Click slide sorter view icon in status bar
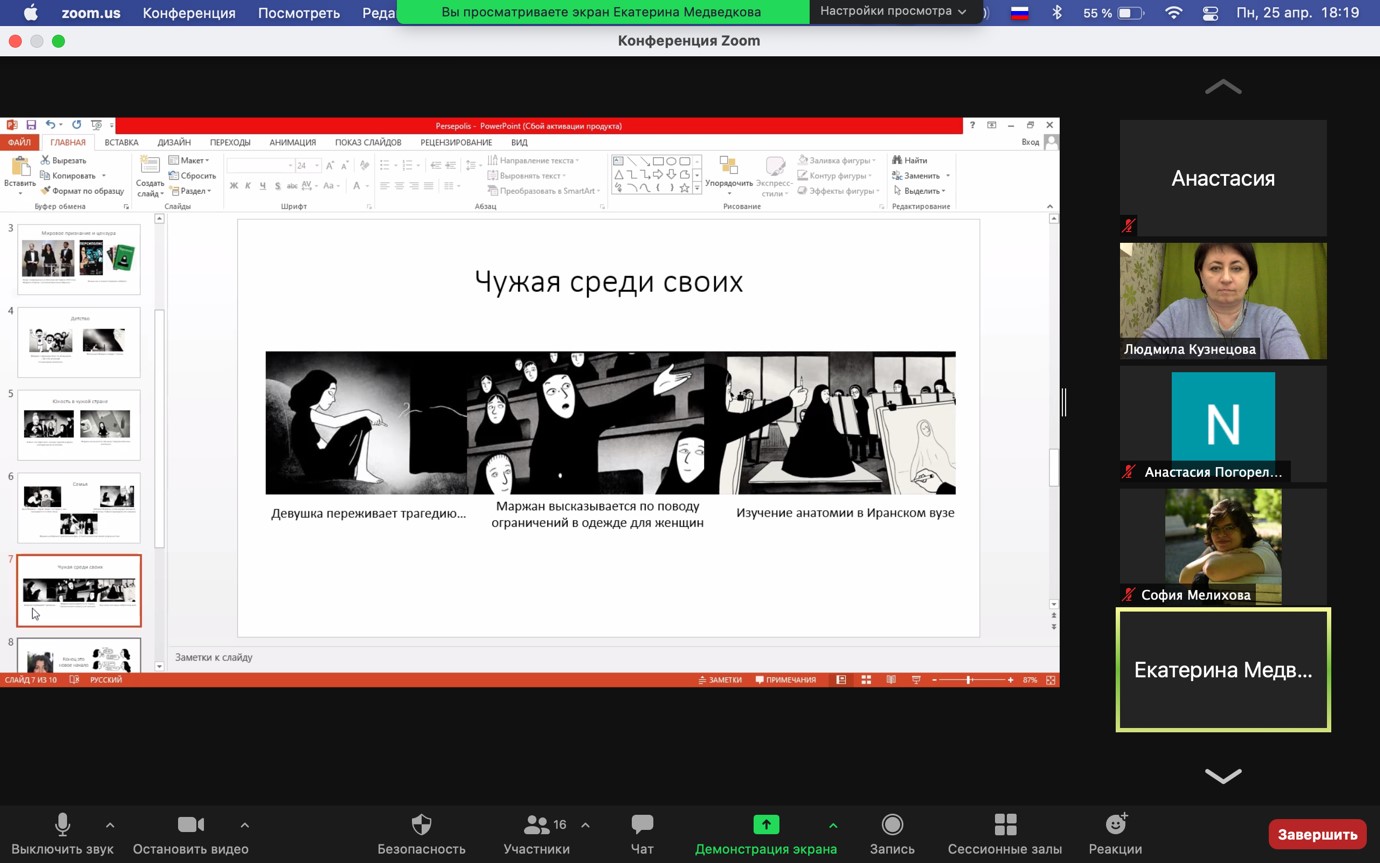The width and height of the screenshot is (1380, 863). (866, 680)
